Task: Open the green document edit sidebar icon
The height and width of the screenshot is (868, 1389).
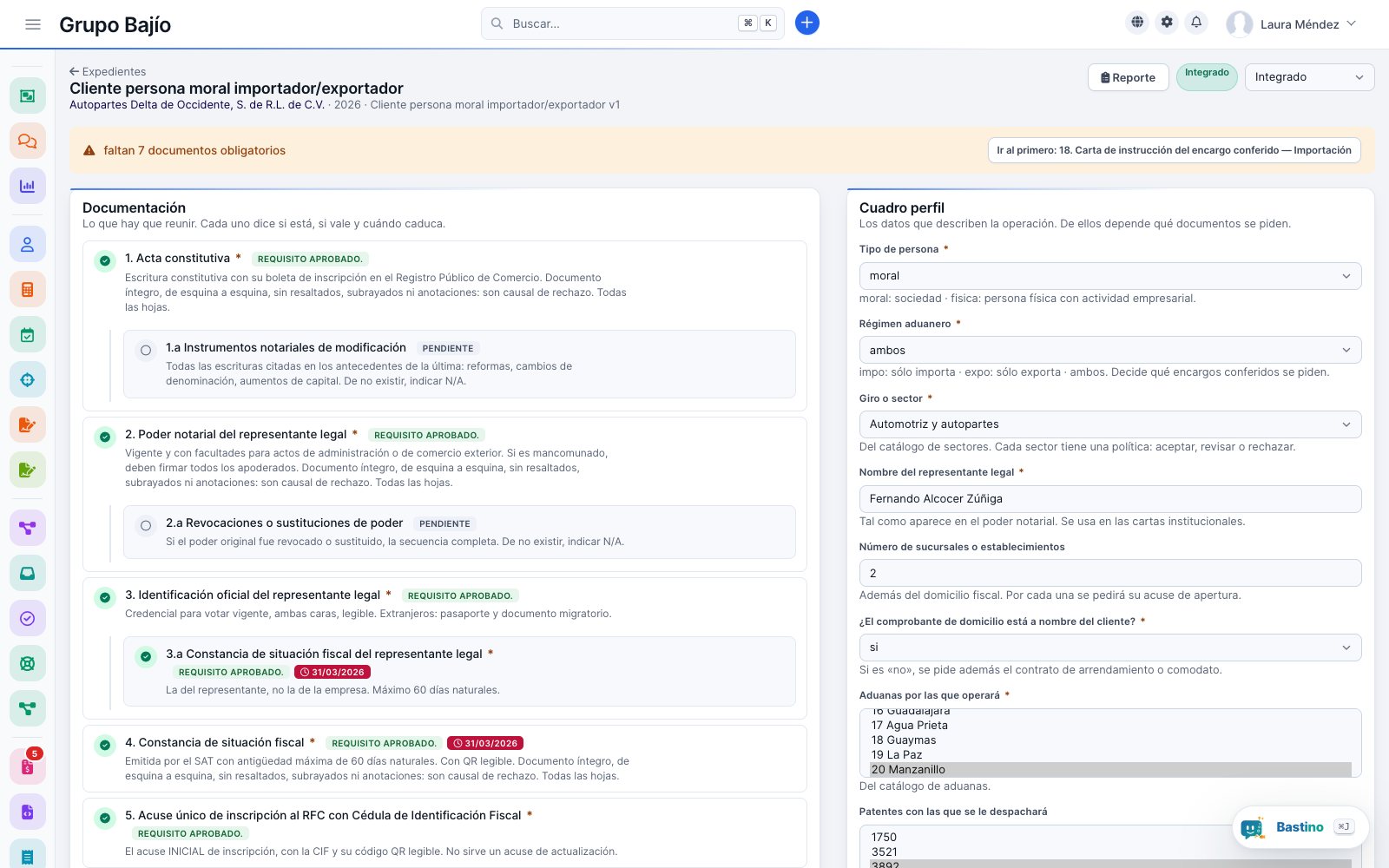Action: (x=27, y=470)
